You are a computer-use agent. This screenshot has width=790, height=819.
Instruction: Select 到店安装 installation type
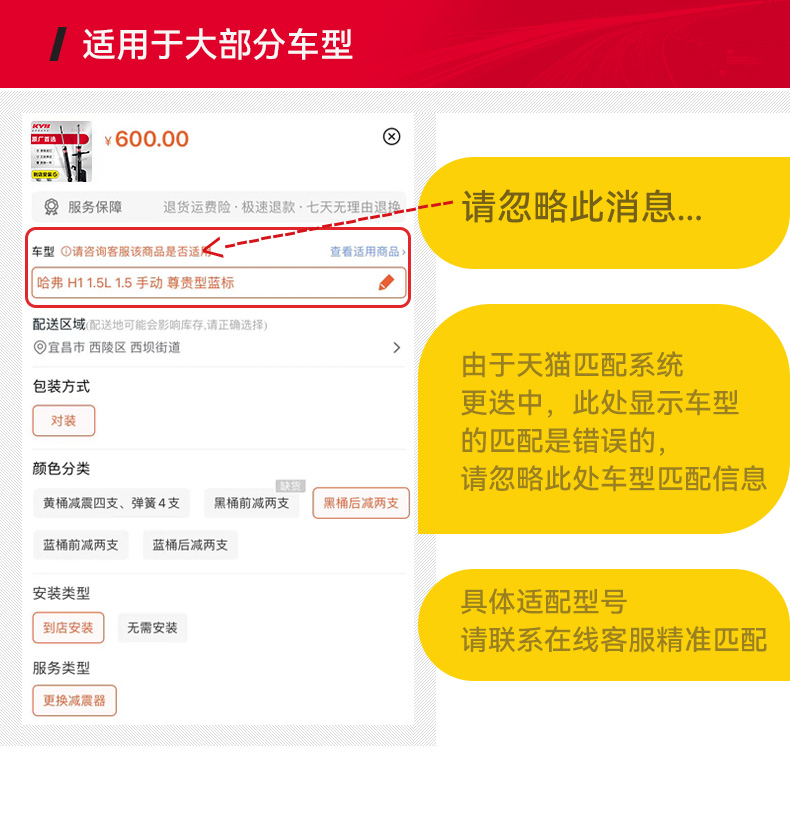68,627
